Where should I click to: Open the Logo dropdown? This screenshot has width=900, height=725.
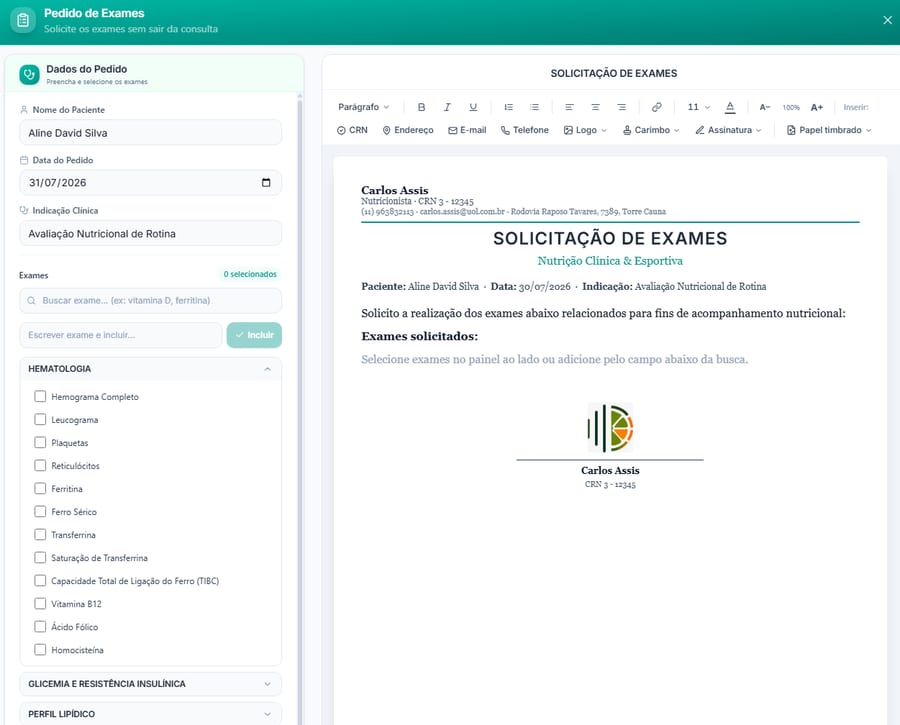pyautogui.click(x=585, y=130)
